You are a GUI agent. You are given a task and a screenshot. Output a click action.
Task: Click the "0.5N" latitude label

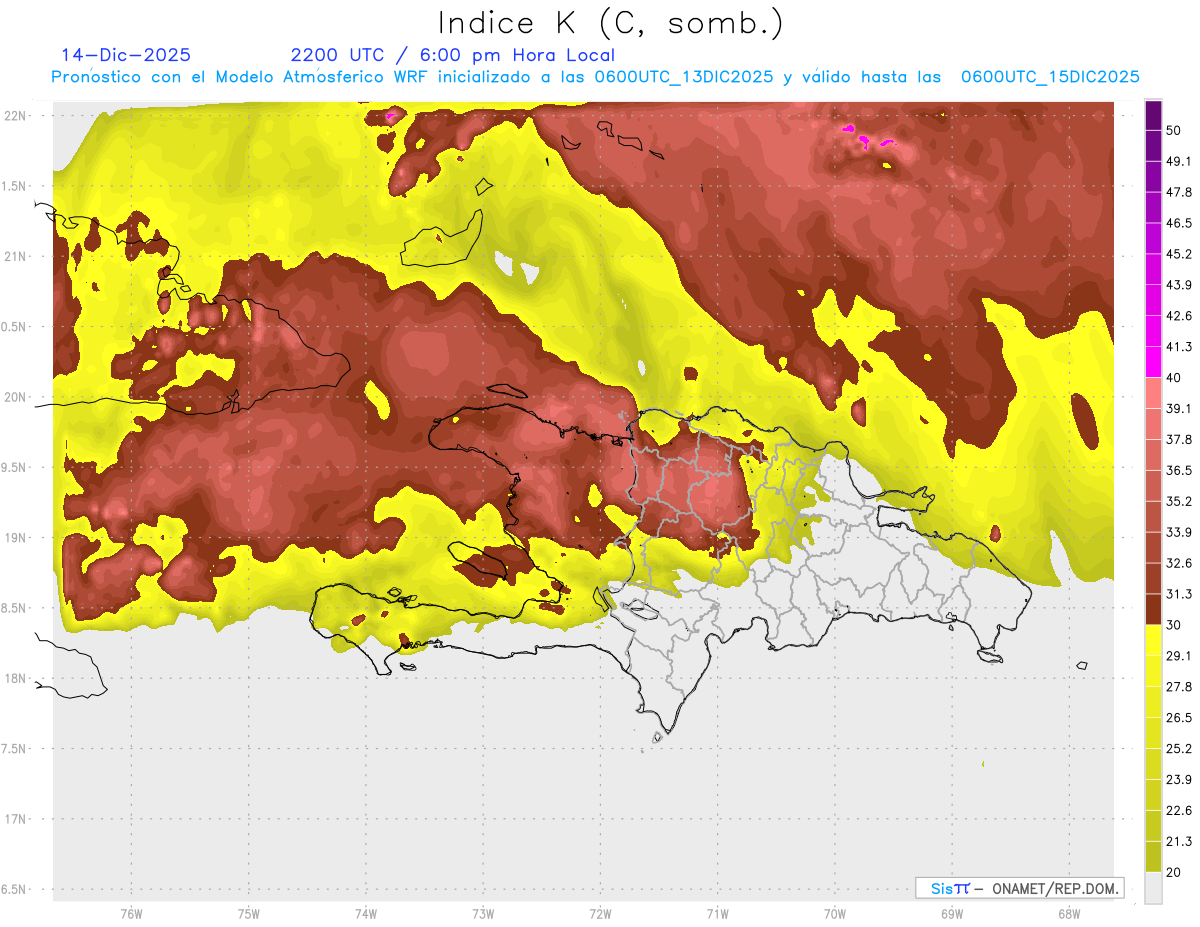click(14, 327)
